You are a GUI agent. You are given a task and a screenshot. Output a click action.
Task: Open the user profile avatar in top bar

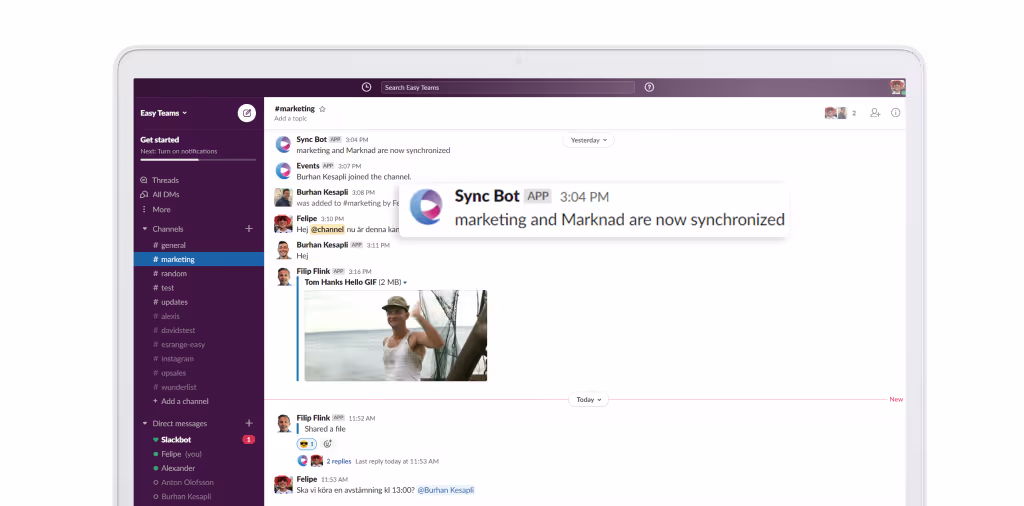click(x=897, y=87)
